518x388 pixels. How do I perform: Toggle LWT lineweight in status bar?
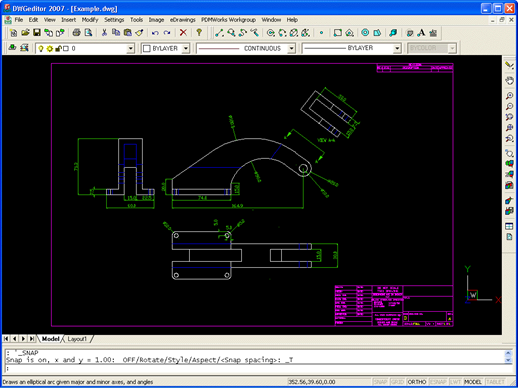click(455, 382)
